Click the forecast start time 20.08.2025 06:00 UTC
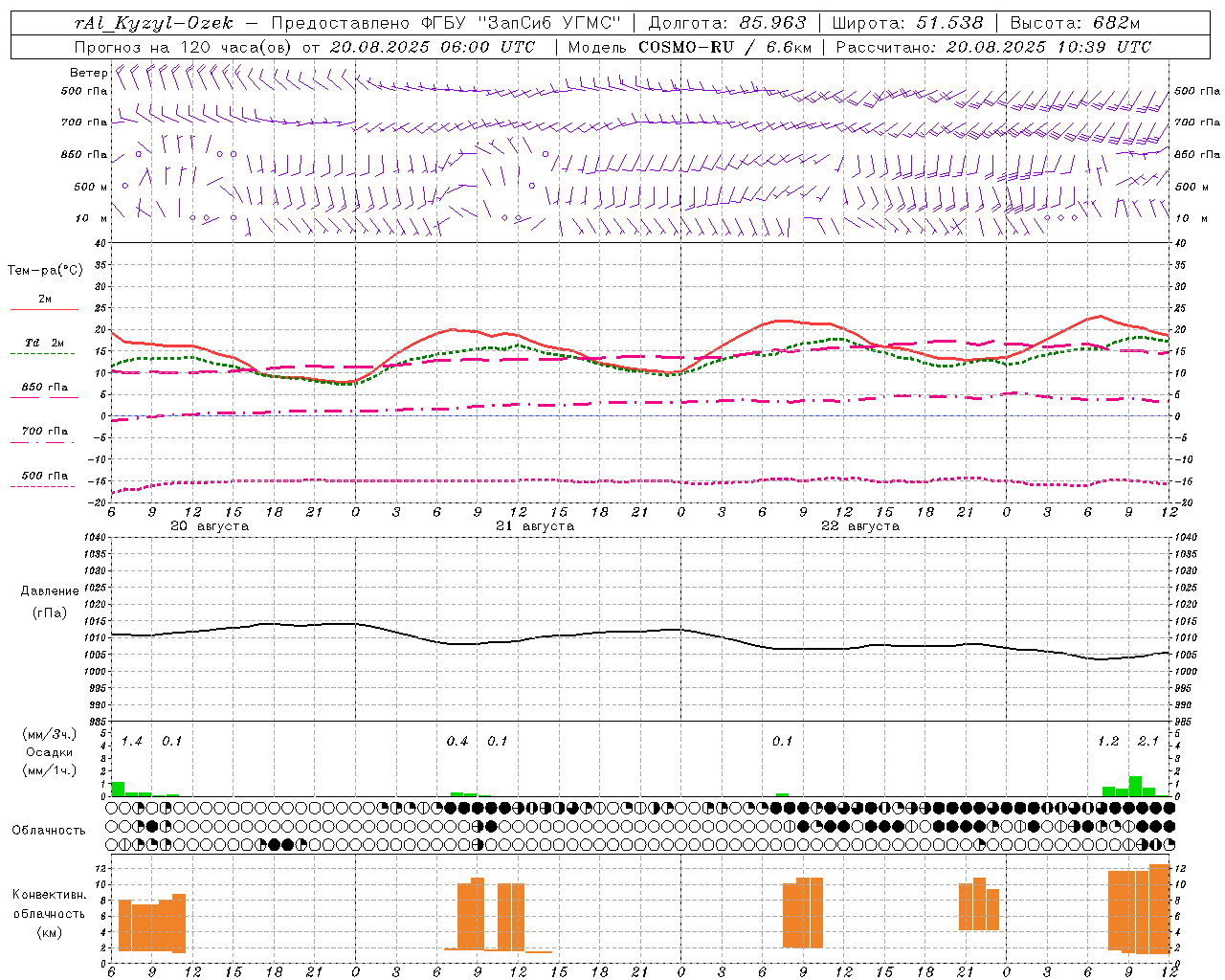The image size is (1225, 980). tap(433, 47)
